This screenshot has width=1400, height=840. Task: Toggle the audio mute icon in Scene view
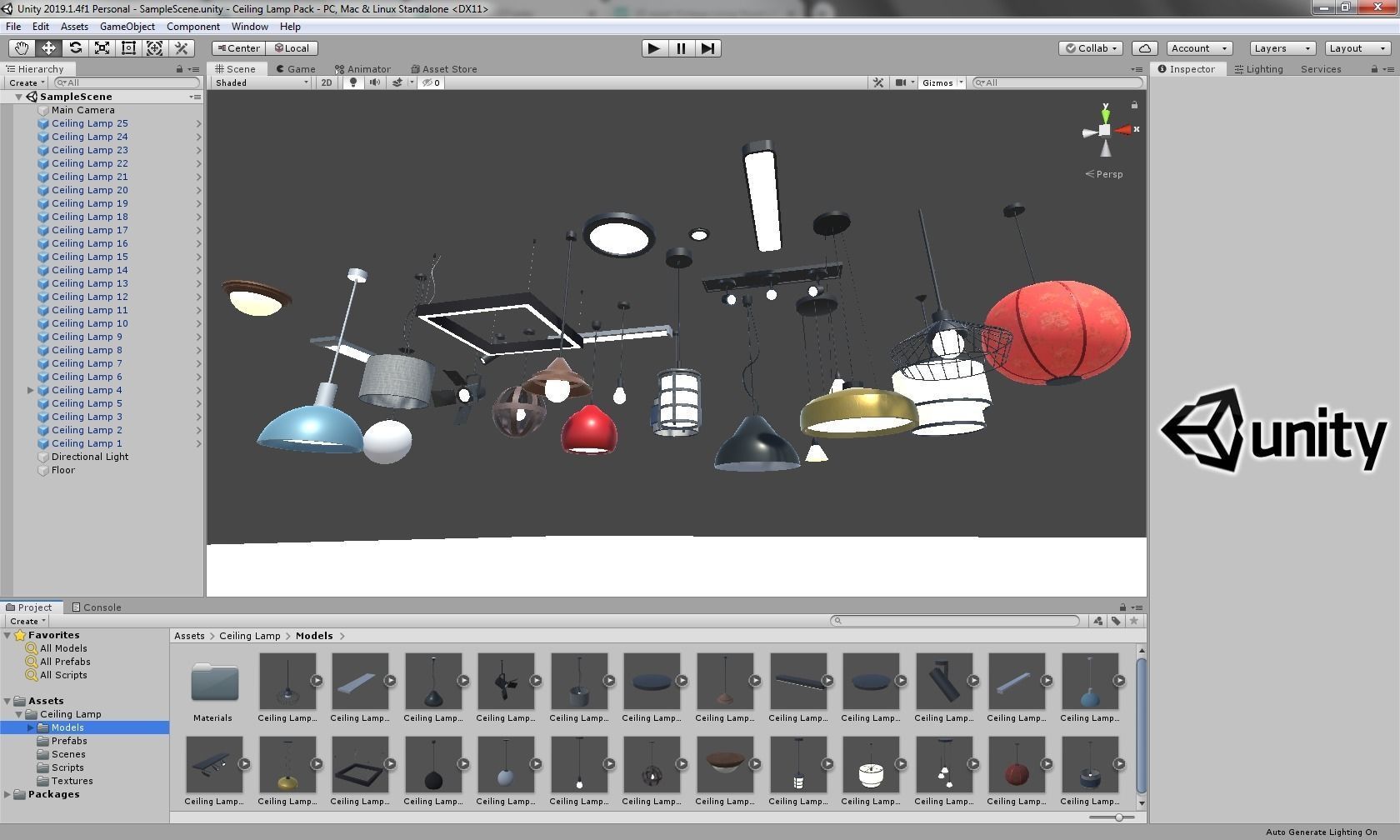coord(375,82)
